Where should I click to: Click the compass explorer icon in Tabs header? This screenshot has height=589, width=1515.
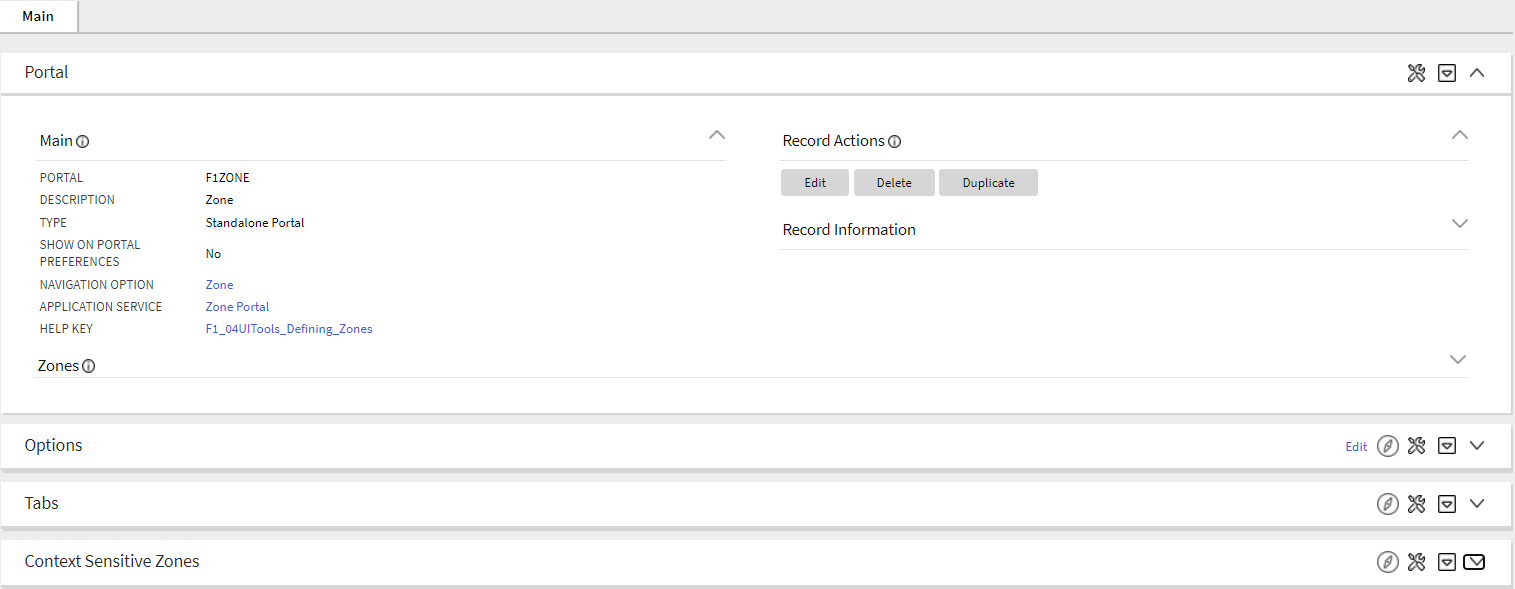coord(1387,503)
